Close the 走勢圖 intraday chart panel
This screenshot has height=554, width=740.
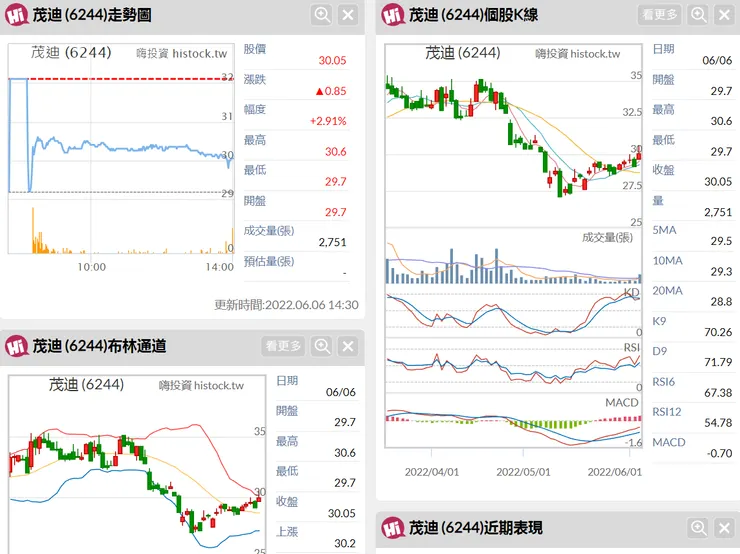click(348, 14)
